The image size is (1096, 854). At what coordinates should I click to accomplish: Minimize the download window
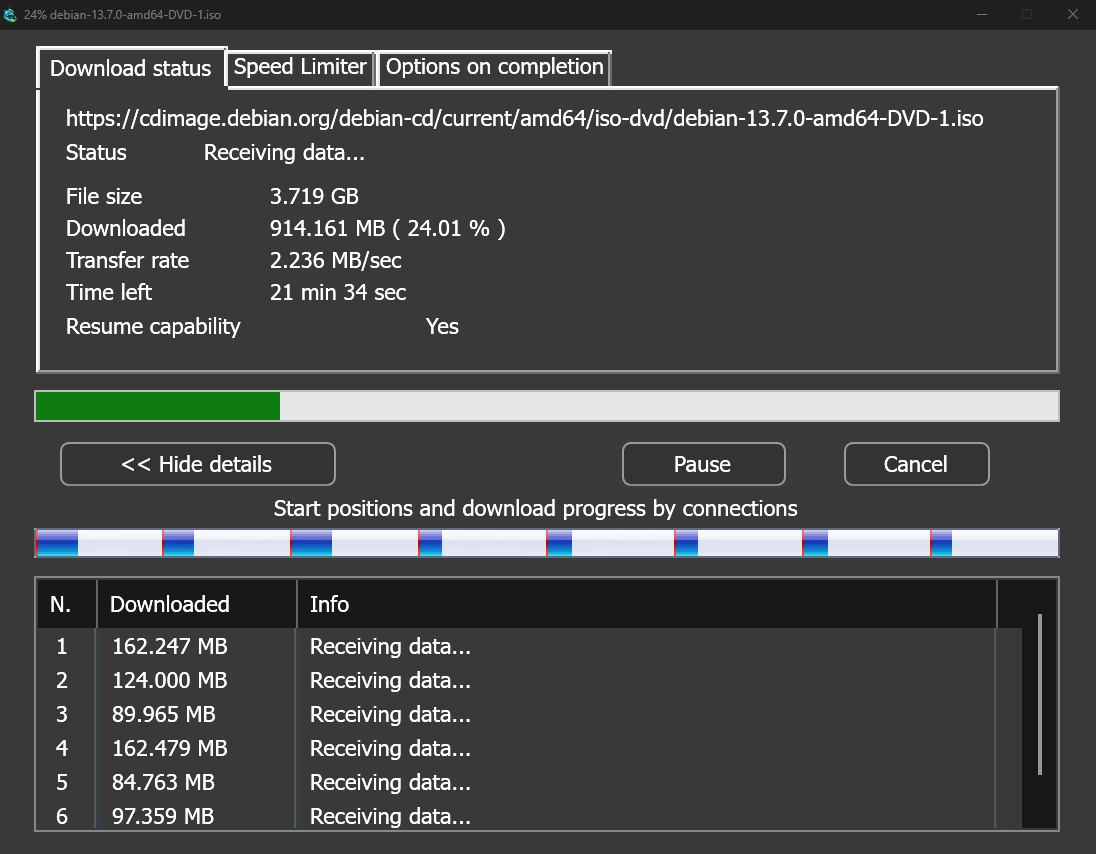click(981, 14)
